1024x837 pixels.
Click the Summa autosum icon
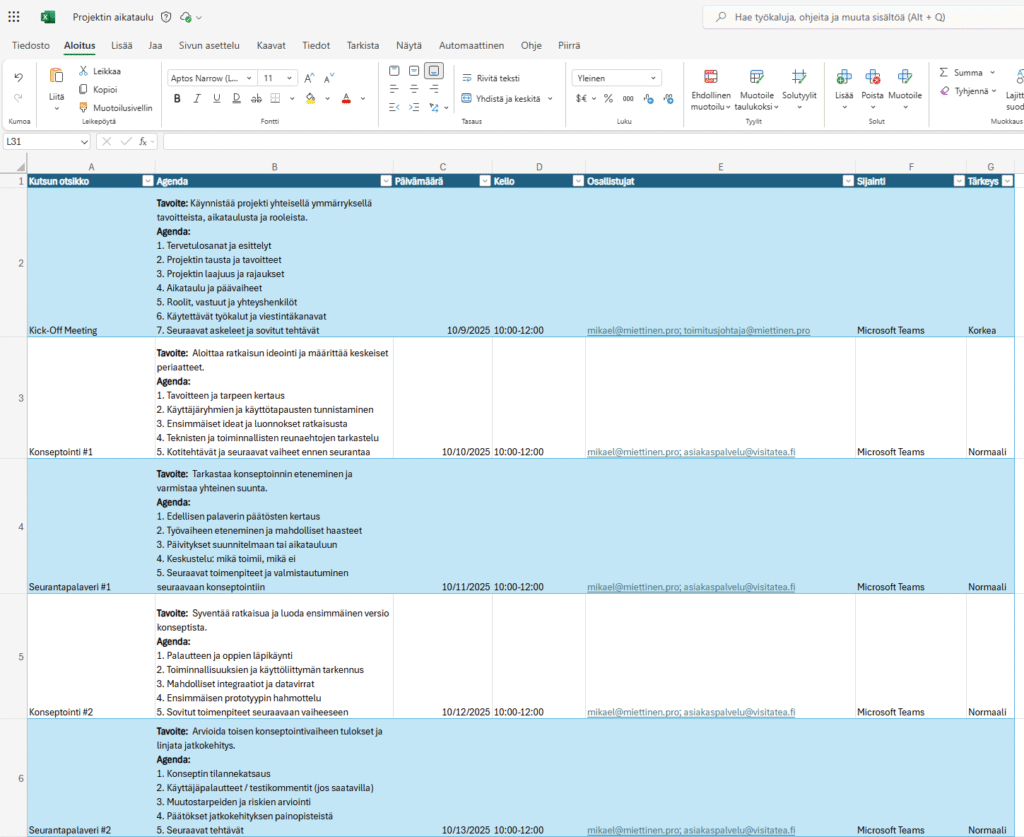[x=944, y=72]
